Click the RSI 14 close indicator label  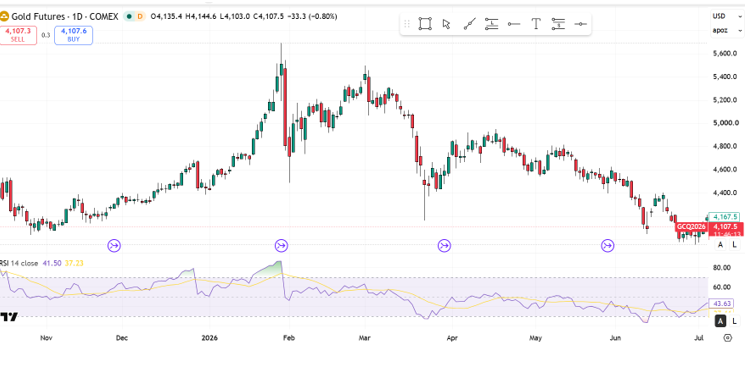[19, 263]
